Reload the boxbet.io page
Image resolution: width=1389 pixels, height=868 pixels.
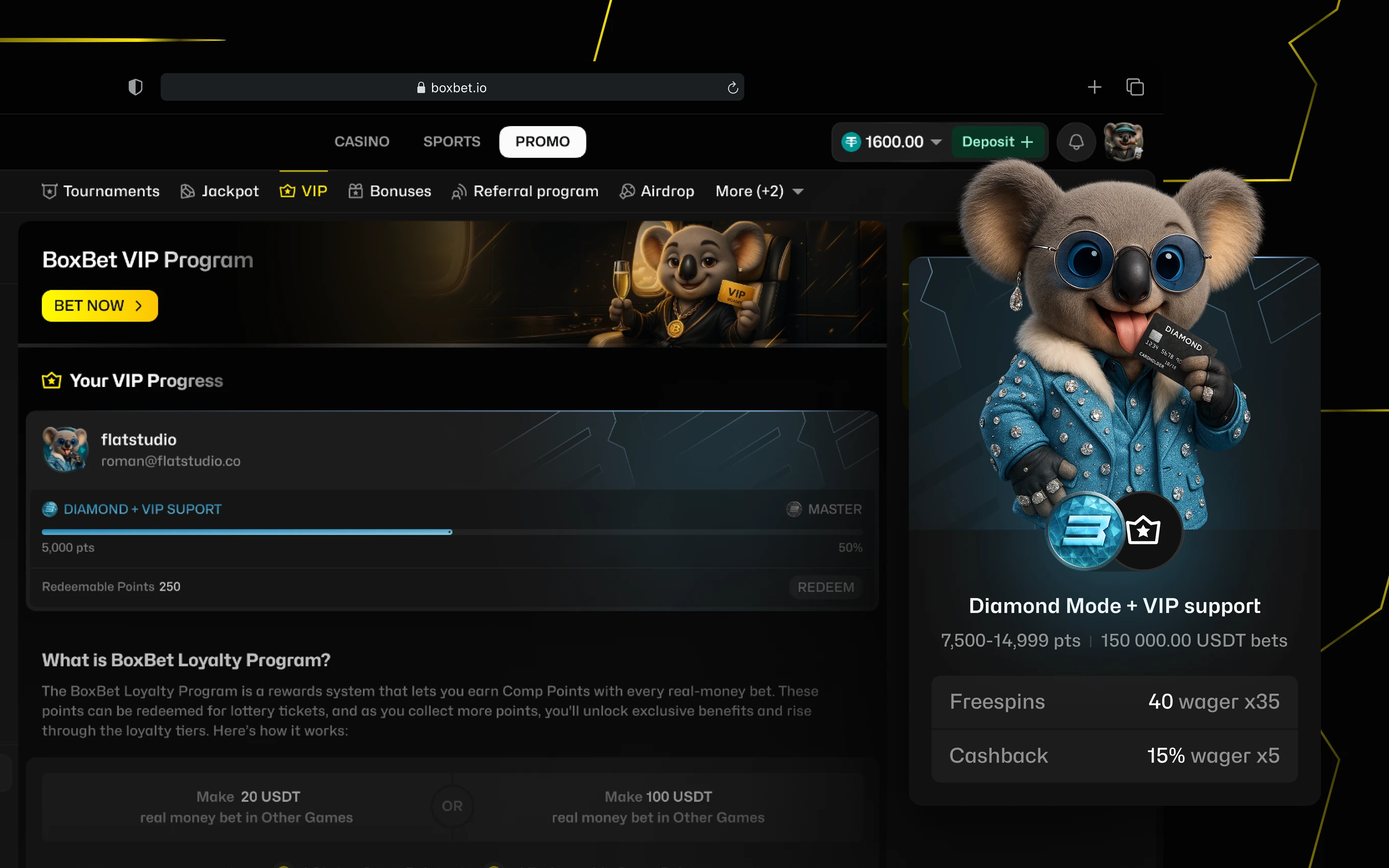click(x=732, y=88)
